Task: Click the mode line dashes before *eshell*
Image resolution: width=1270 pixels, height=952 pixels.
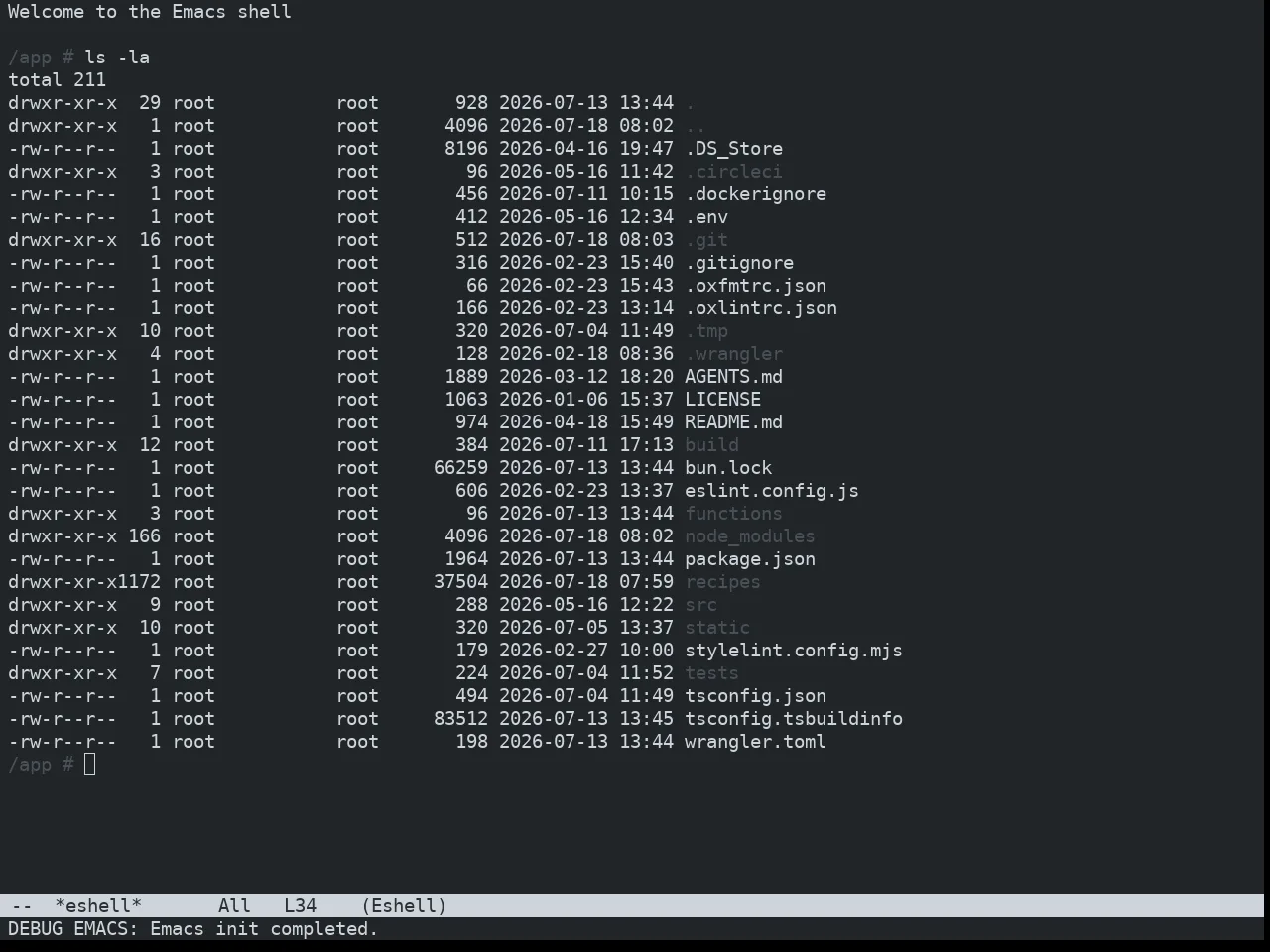Action: 22,906
